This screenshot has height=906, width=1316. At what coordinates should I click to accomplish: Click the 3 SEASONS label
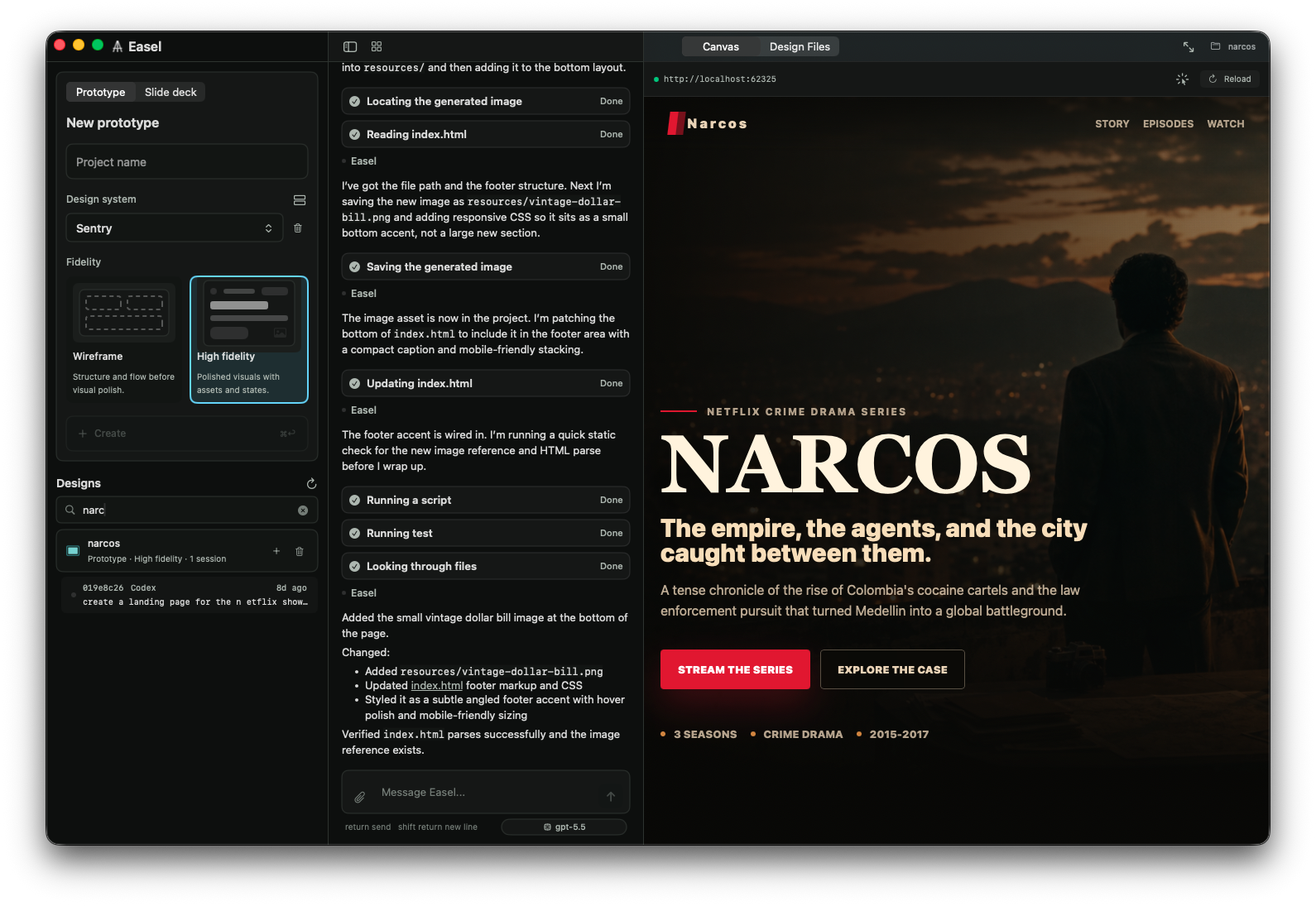click(704, 735)
